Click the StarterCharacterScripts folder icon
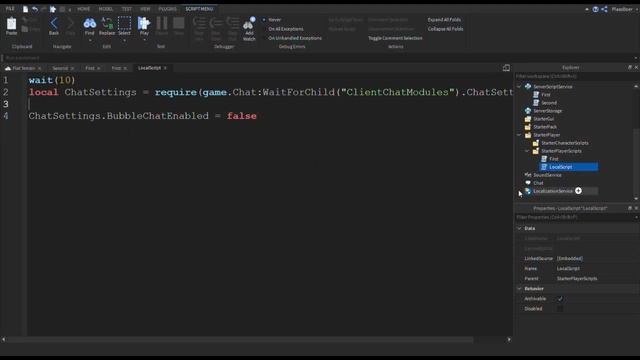640x360 pixels. coord(536,143)
